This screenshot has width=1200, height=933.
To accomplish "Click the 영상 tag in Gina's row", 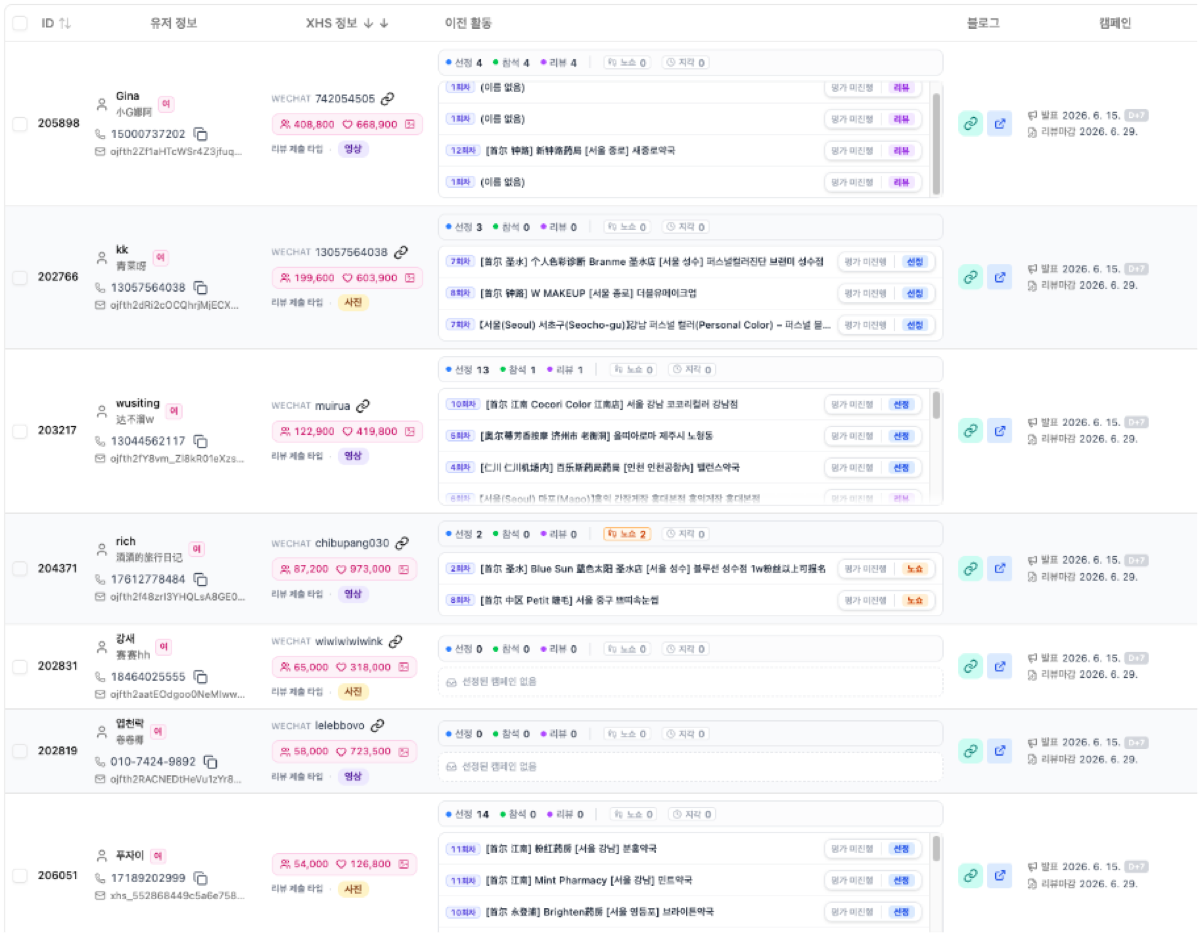I will pyautogui.click(x=352, y=149).
